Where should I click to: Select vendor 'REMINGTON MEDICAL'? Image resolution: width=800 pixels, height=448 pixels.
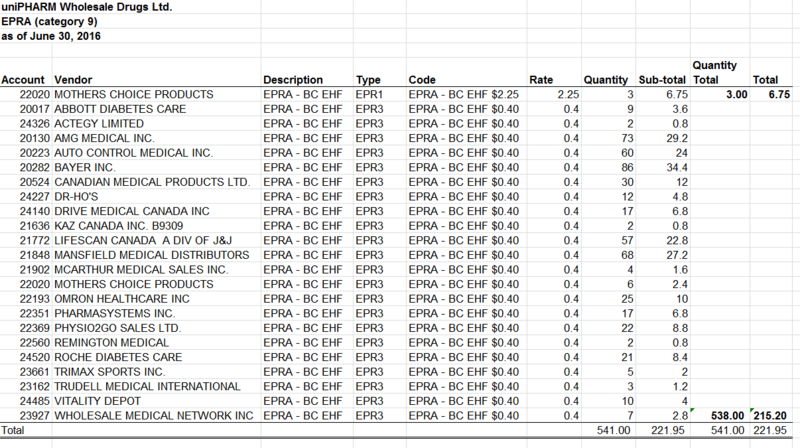coord(111,343)
